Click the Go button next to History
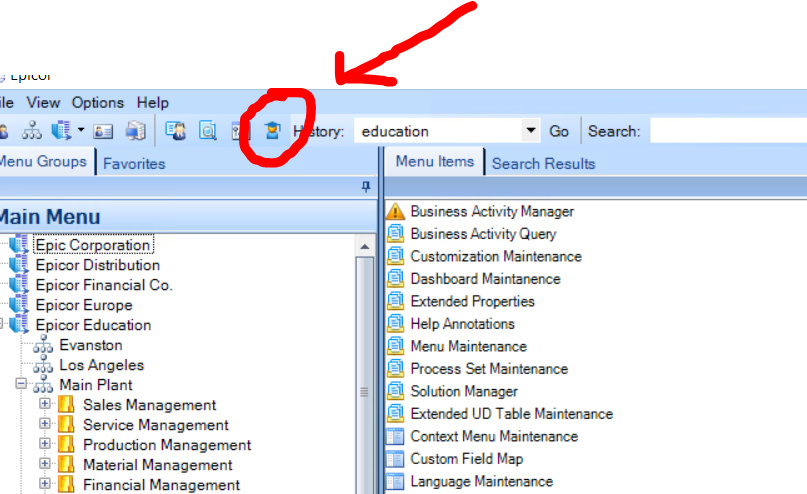The height and width of the screenshot is (494, 807). [x=559, y=131]
